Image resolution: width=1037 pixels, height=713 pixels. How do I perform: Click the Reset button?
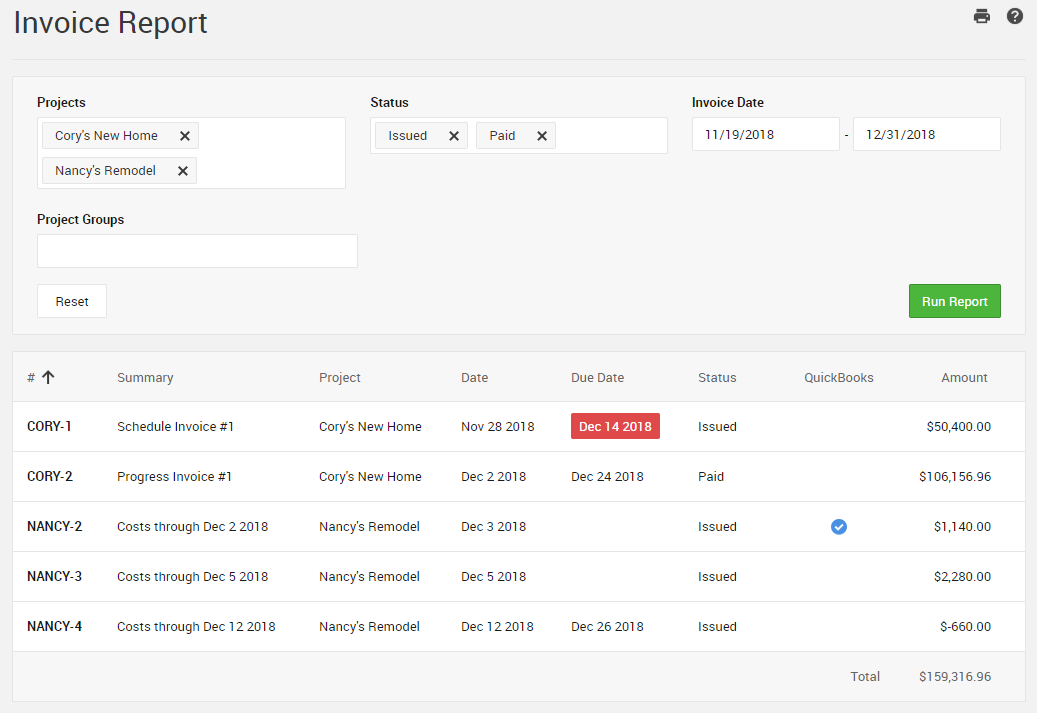pos(72,301)
